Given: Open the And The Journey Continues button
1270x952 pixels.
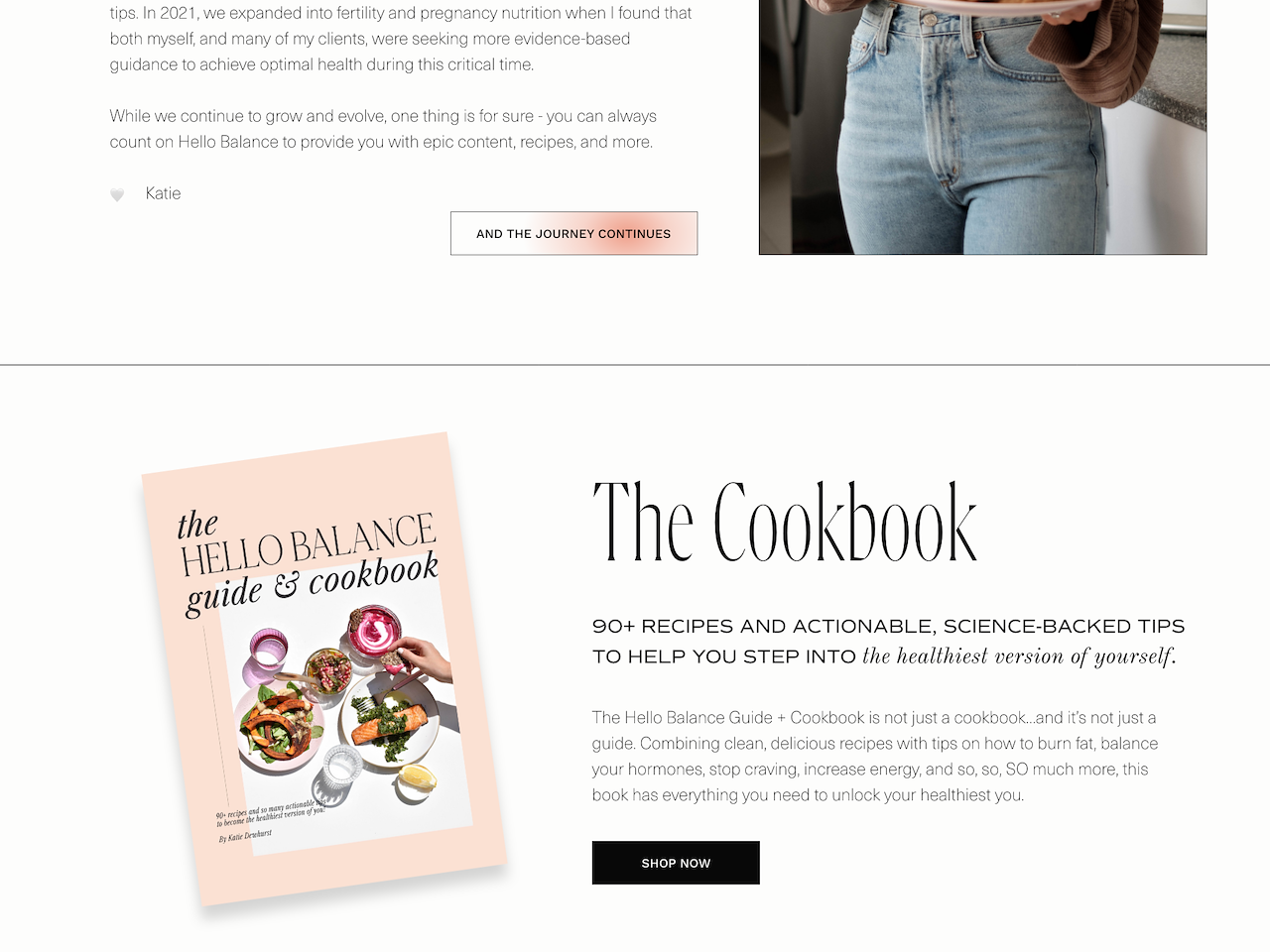Looking at the screenshot, I should click(x=573, y=233).
